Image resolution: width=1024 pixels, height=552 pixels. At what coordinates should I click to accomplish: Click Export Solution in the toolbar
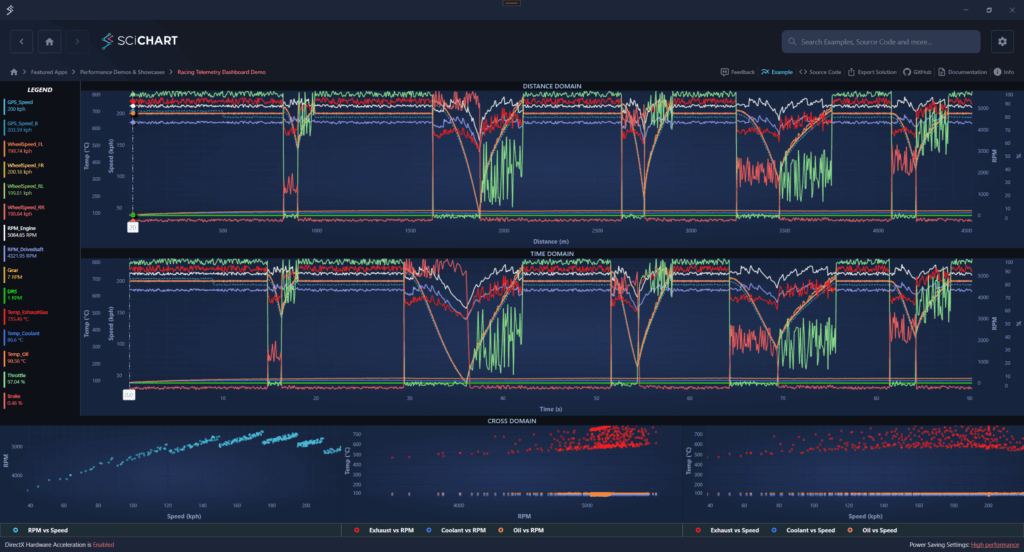click(873, 72)
